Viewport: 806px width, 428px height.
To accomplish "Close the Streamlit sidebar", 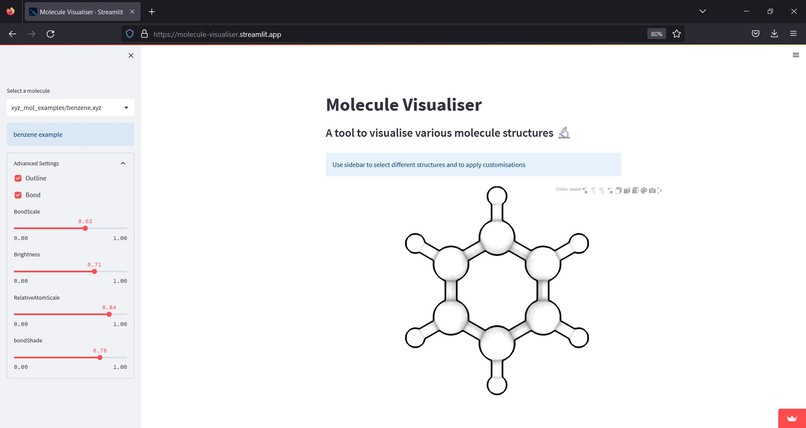I will coord(131,55).
